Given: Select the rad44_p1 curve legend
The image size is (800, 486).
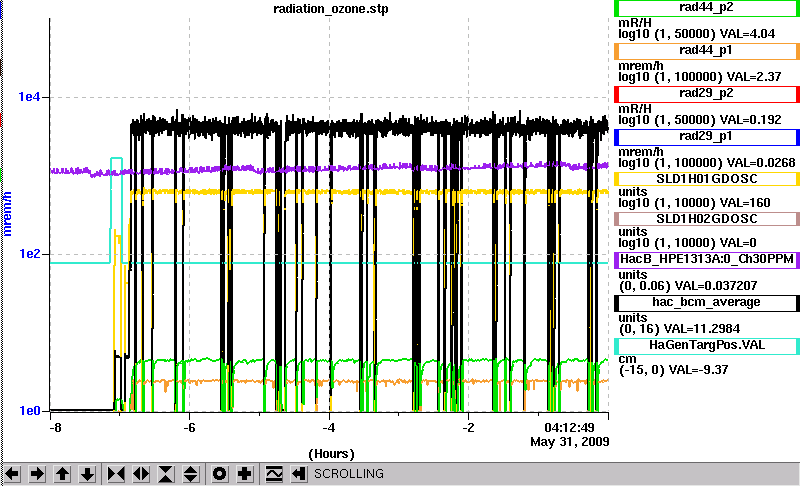Looking at the screenshot, I should pyautogui.click(x=707, y=50).
